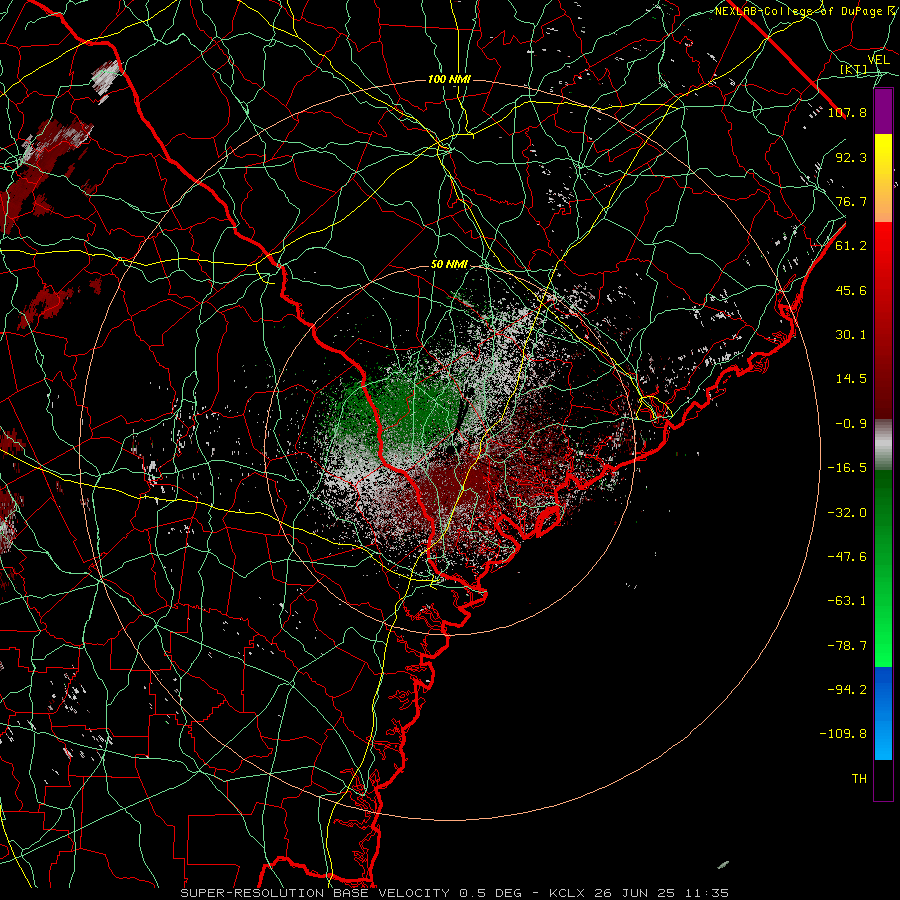Image resolution: width=900 pixels, height=900 pixels.
Task: Click the 50 NMI range ring label
Action: (449, 265)
